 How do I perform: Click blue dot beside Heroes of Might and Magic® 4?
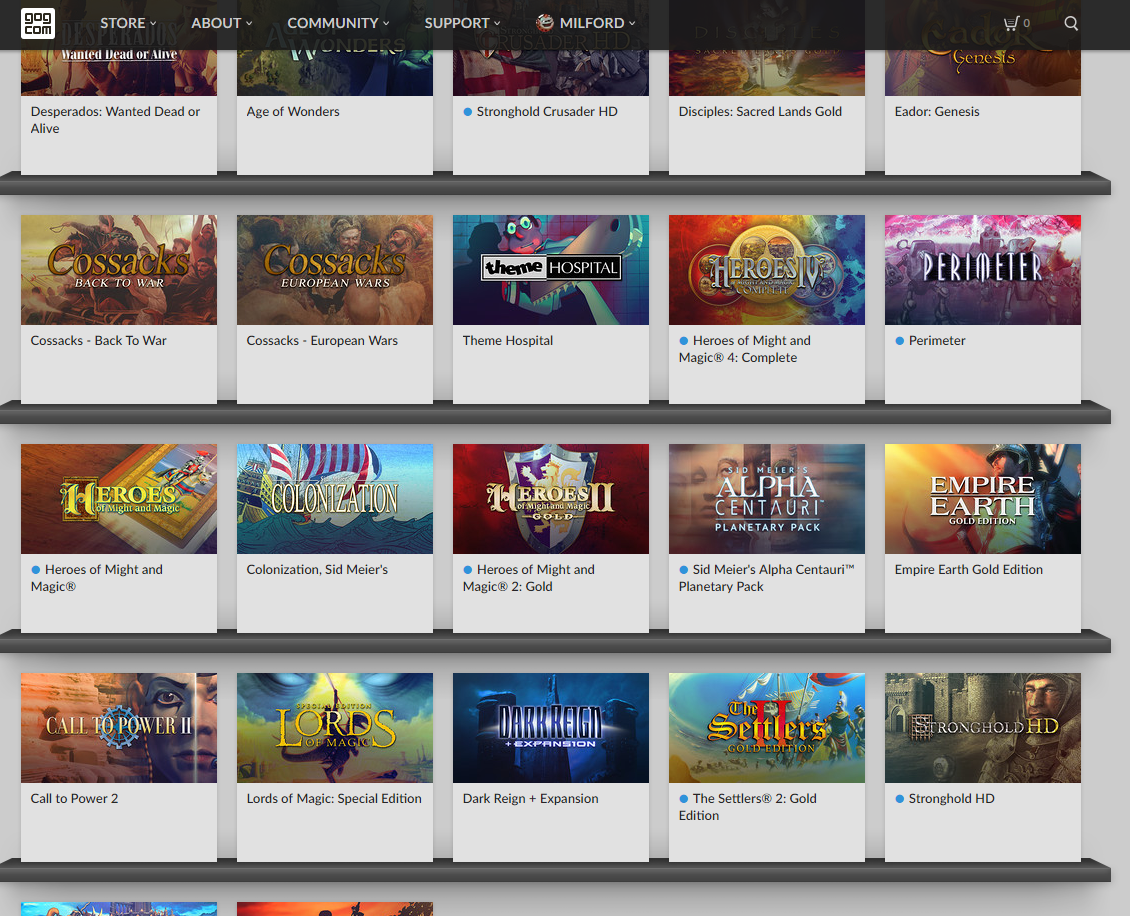[x=683, y=341]
